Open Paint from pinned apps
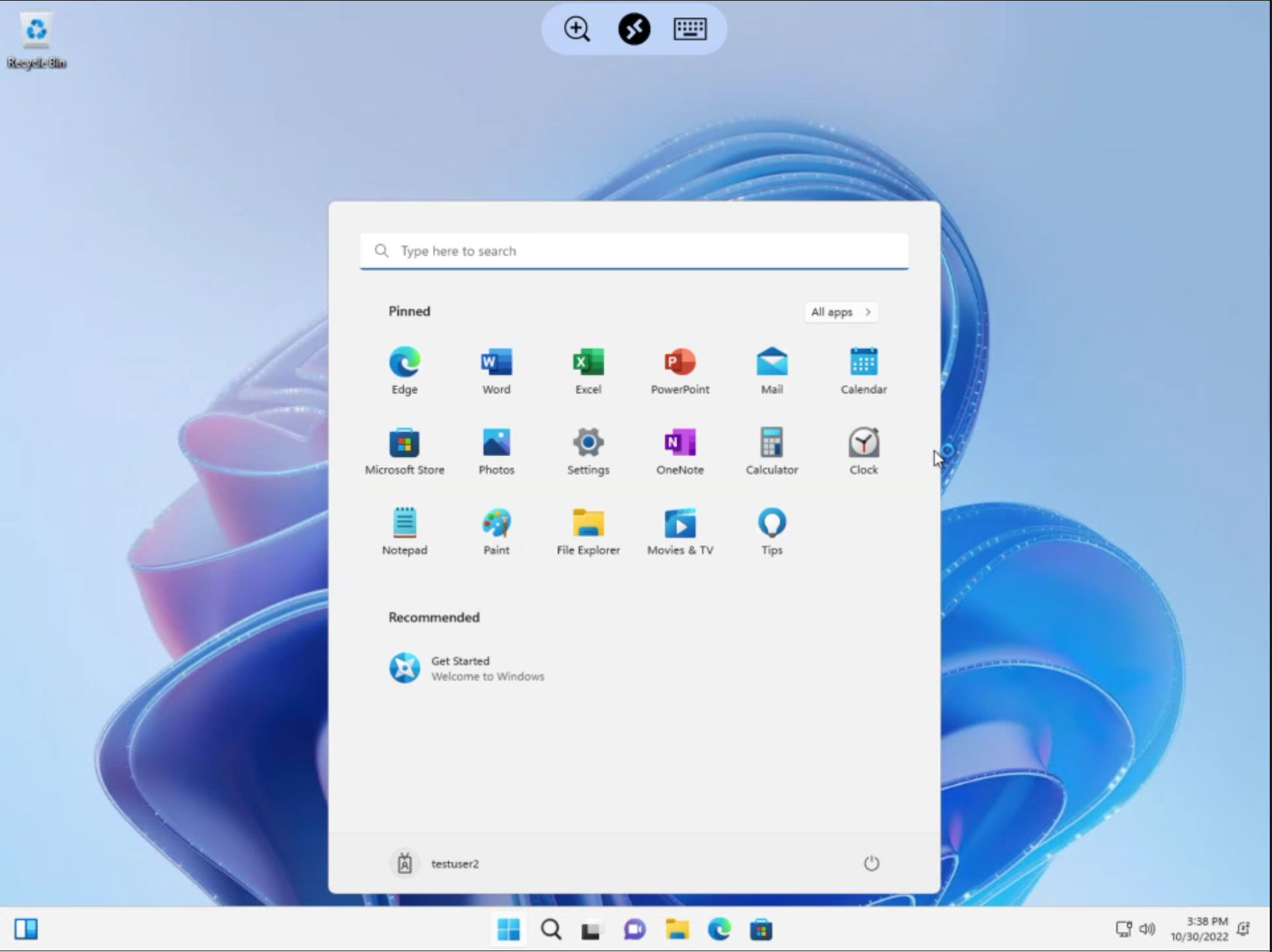The image size is (1272, 952). pos(496,531)
